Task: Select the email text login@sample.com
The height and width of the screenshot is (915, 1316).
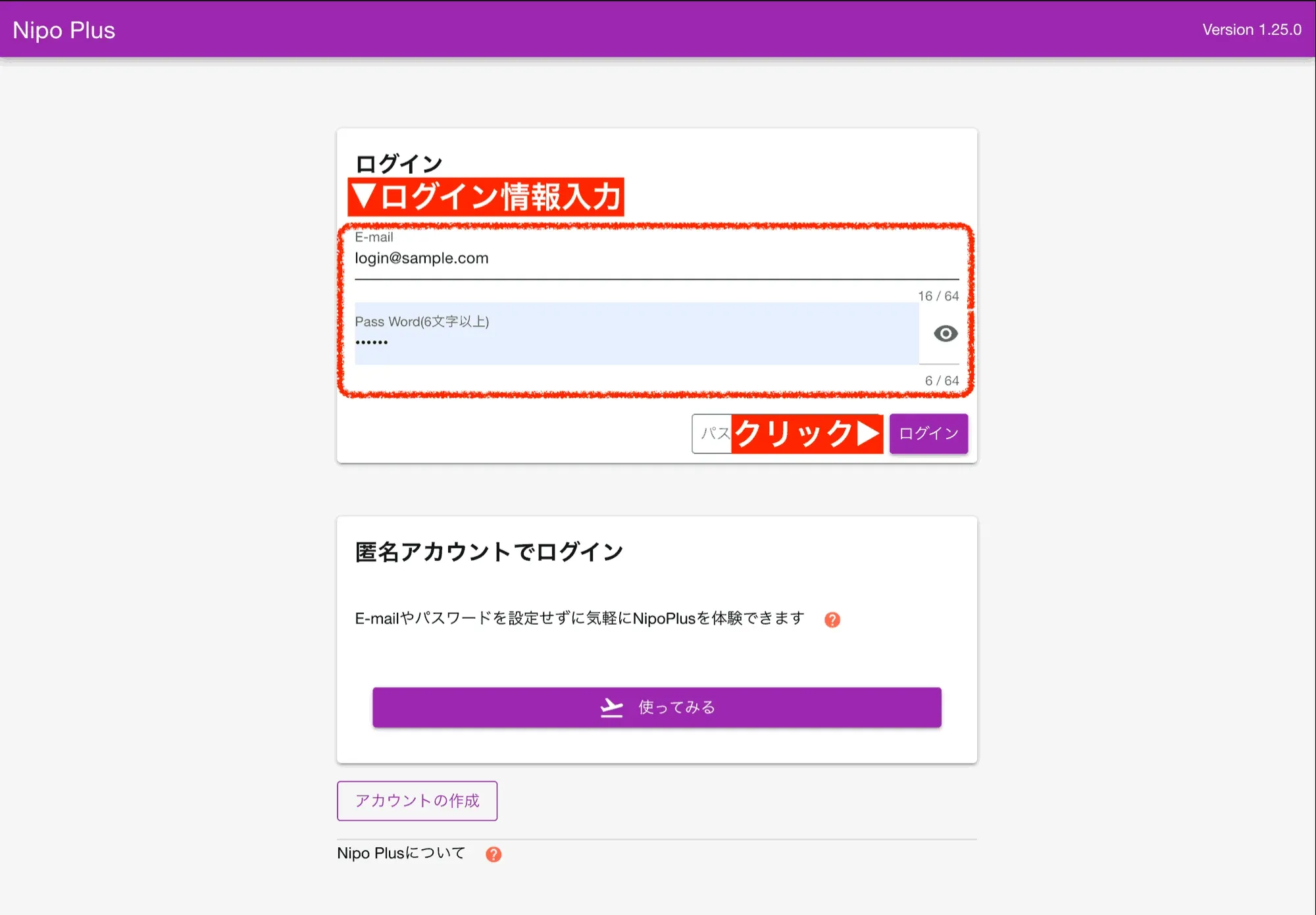Action: pyautogui.click(x=421, y=258)
